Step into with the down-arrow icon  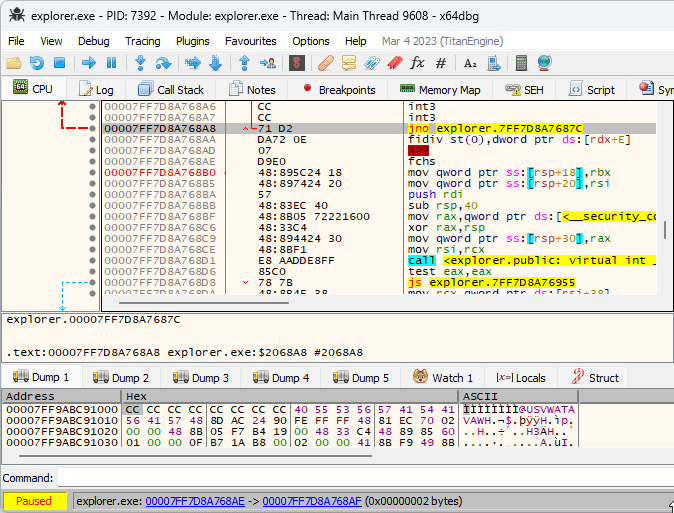[x=140, y=63]
